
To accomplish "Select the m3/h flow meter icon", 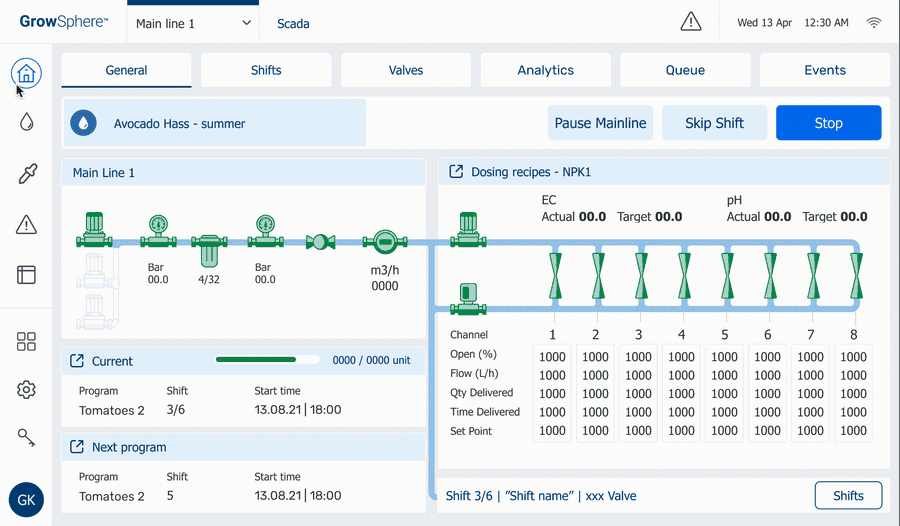I will pyautogui.click(x=385, y=242).
